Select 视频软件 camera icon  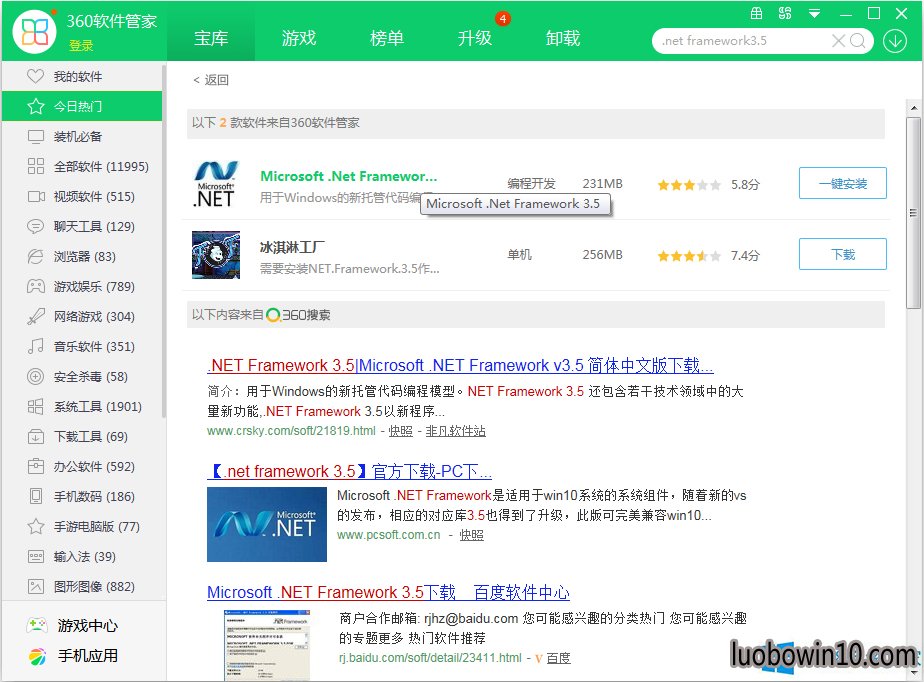(36, 196)
